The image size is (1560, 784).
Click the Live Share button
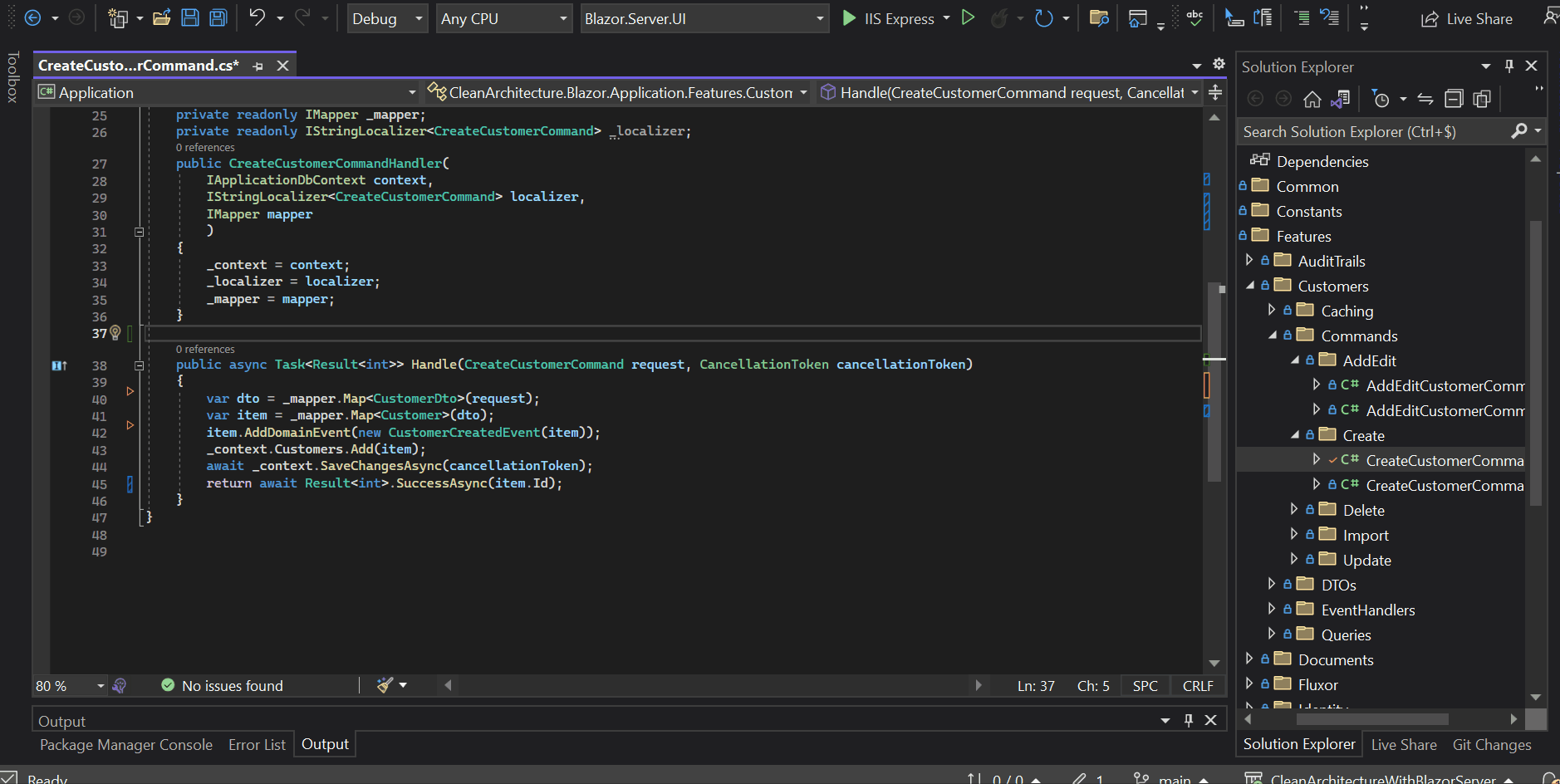(x=1467, y=18)
